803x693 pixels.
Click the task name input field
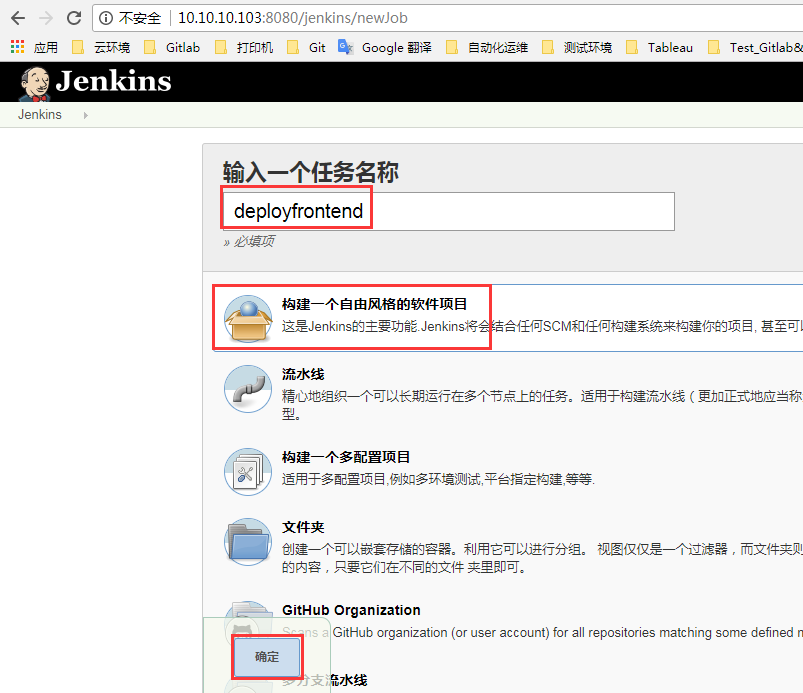point(449,211)
